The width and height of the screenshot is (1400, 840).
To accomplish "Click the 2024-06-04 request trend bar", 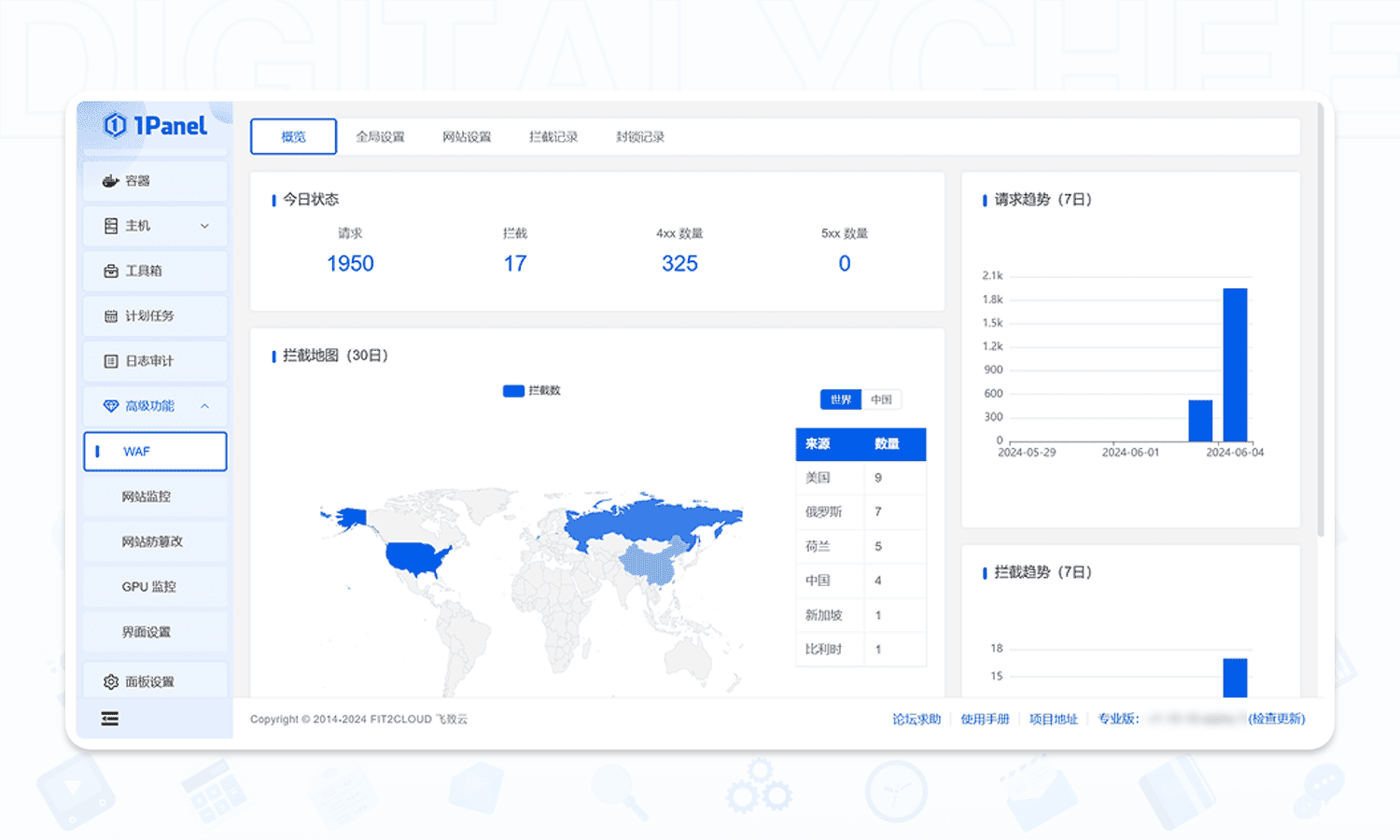I will coord(1235,364).
